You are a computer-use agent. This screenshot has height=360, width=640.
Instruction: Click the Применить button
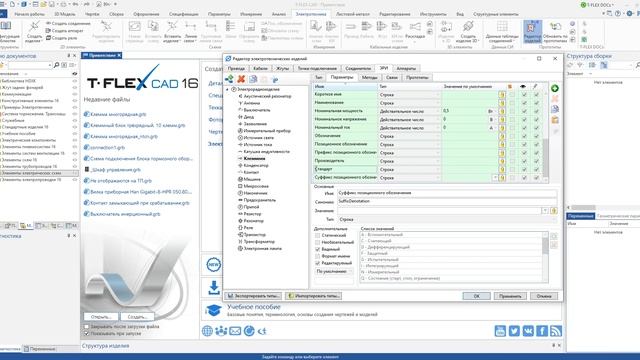(x=510, y=296)
